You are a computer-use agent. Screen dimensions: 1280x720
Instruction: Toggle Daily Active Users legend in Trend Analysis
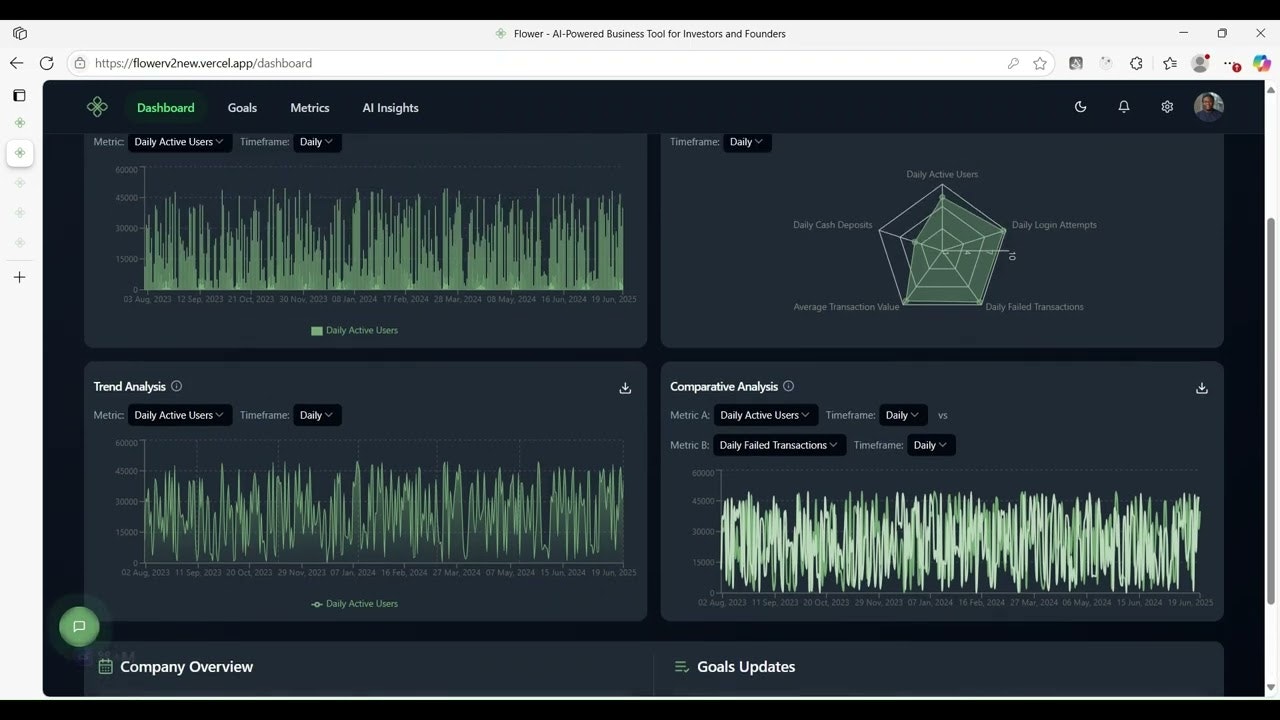[x=354, y=604]
